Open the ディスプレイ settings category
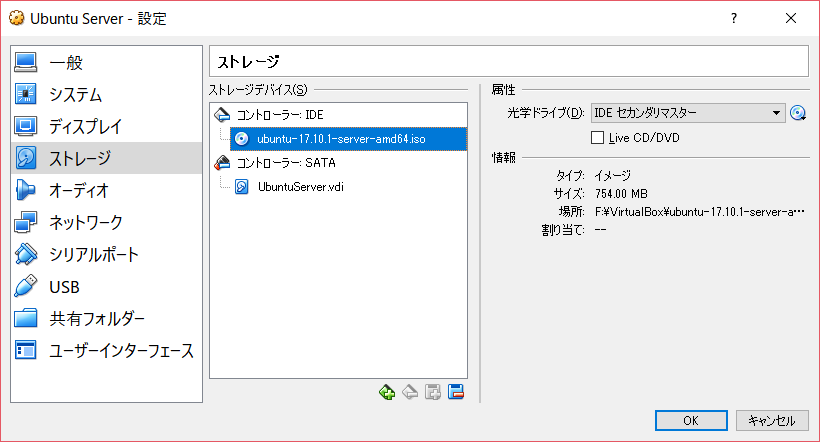This screenshot has width=820, height=442. click(x=106, y=127)
